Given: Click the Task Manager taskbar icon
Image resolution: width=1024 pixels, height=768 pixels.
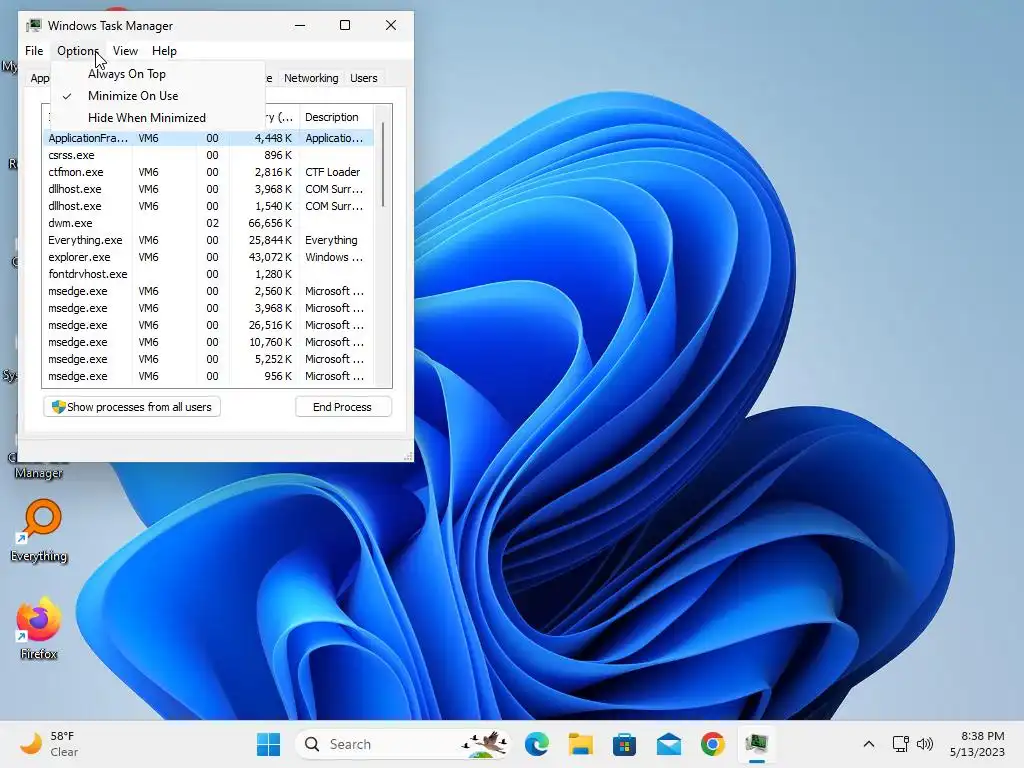Looking at the screenshot, I should (756, 744).
